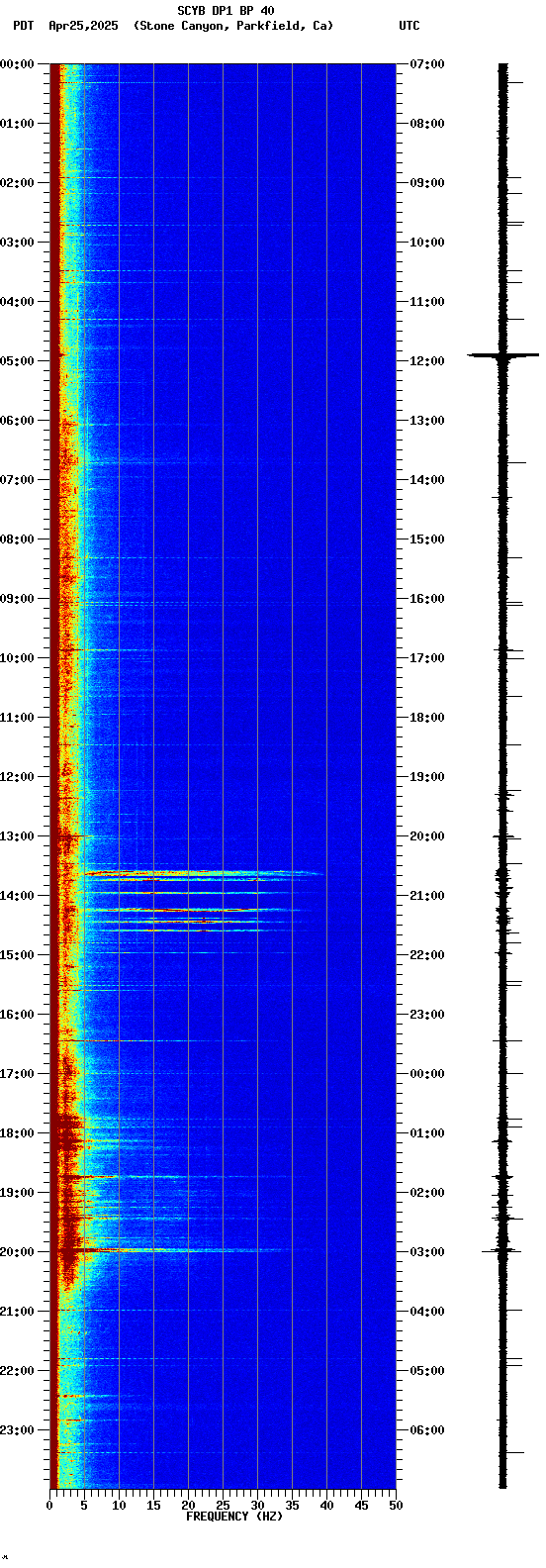This screenshot has height=1568, width=546.
Task: Select the UTC axis '00:00' time label
Action: 427,1074
